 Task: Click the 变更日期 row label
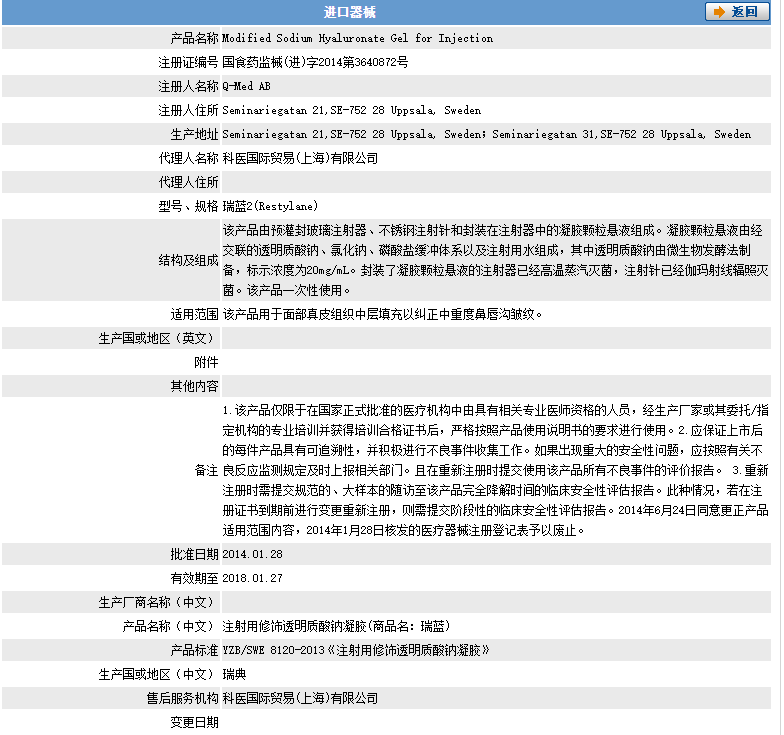pyautogui.click(x=194, y=722)
